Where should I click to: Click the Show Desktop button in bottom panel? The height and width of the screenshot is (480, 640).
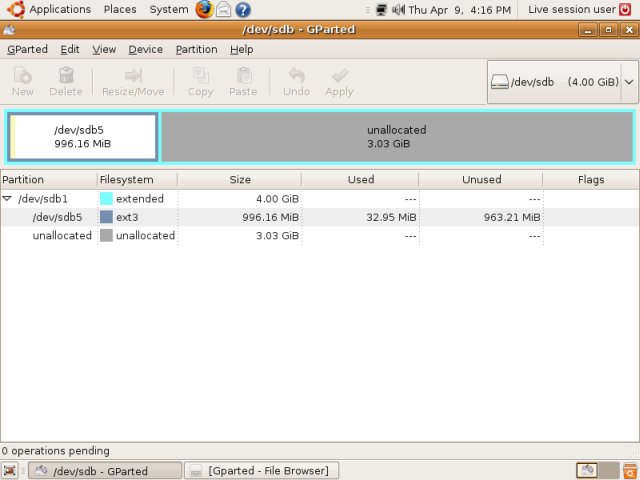click(x=10, y=470)
